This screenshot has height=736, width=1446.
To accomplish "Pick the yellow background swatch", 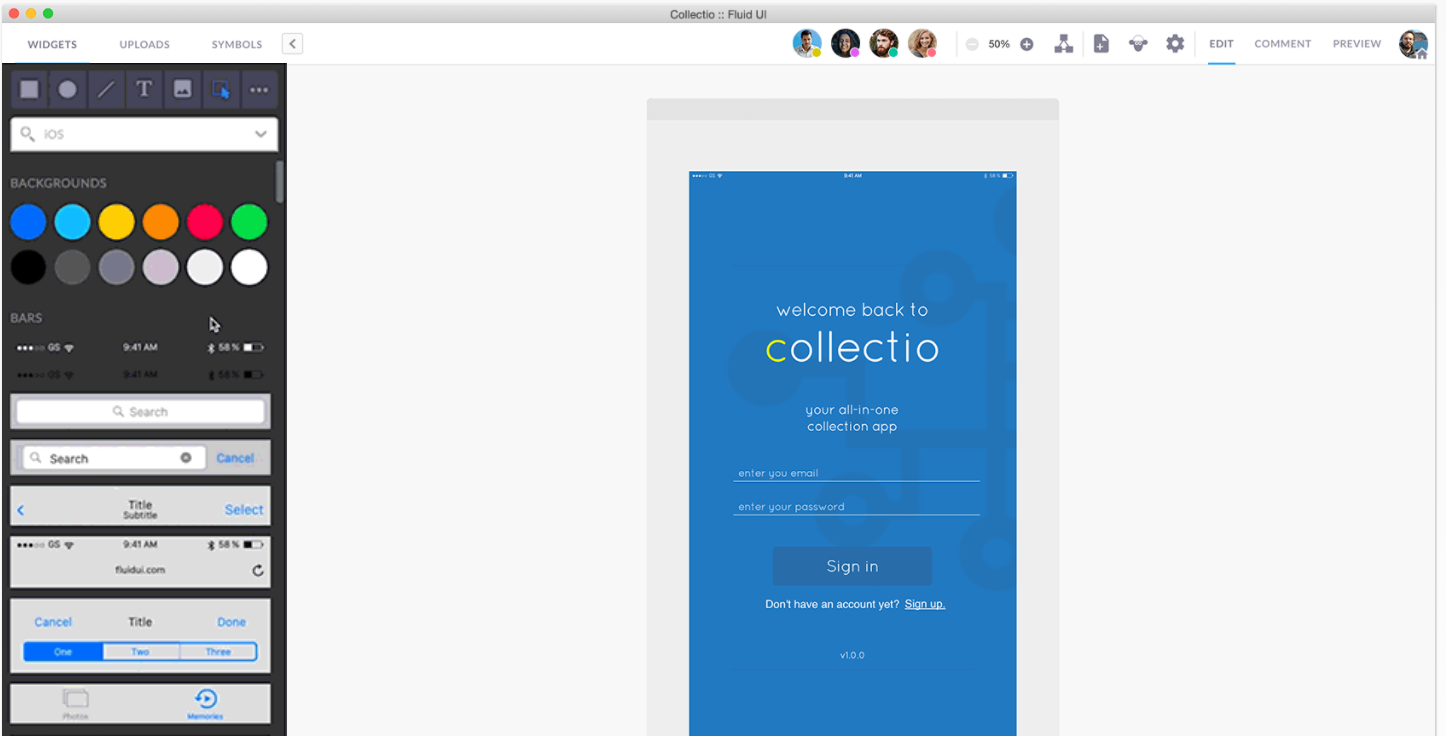I will (116, 222).
